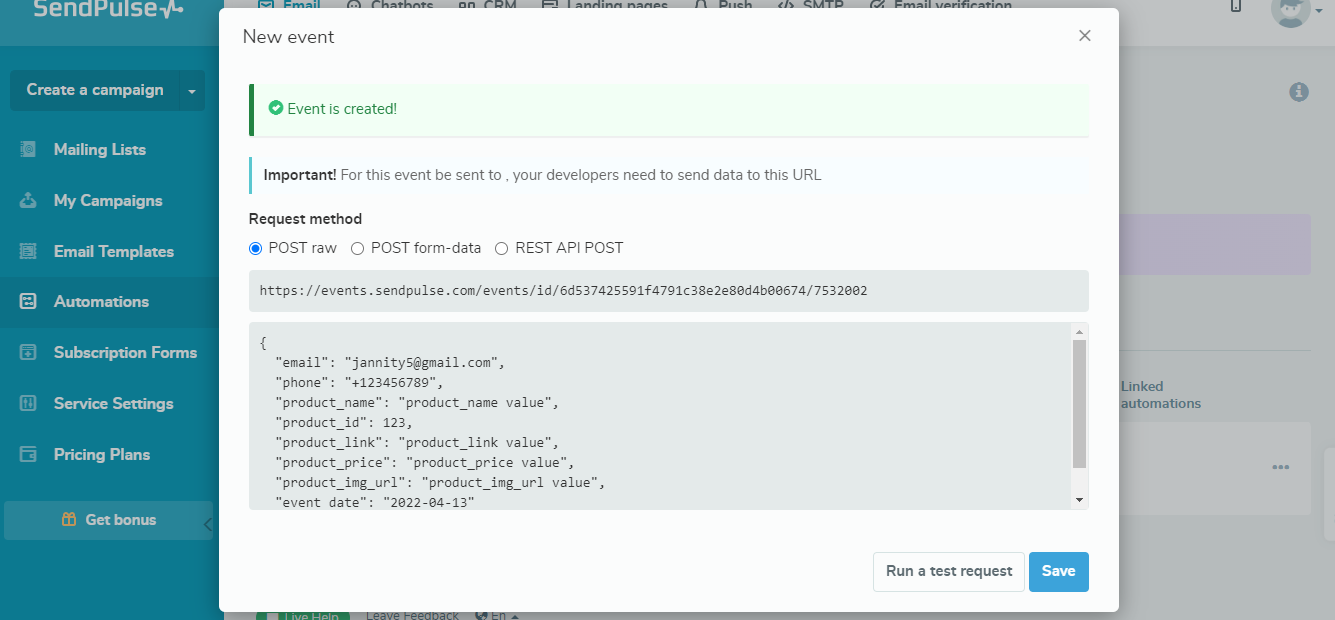Screen dimensions: 1335x620
Task: Save the new event
Action: [x=1059, y=571]
